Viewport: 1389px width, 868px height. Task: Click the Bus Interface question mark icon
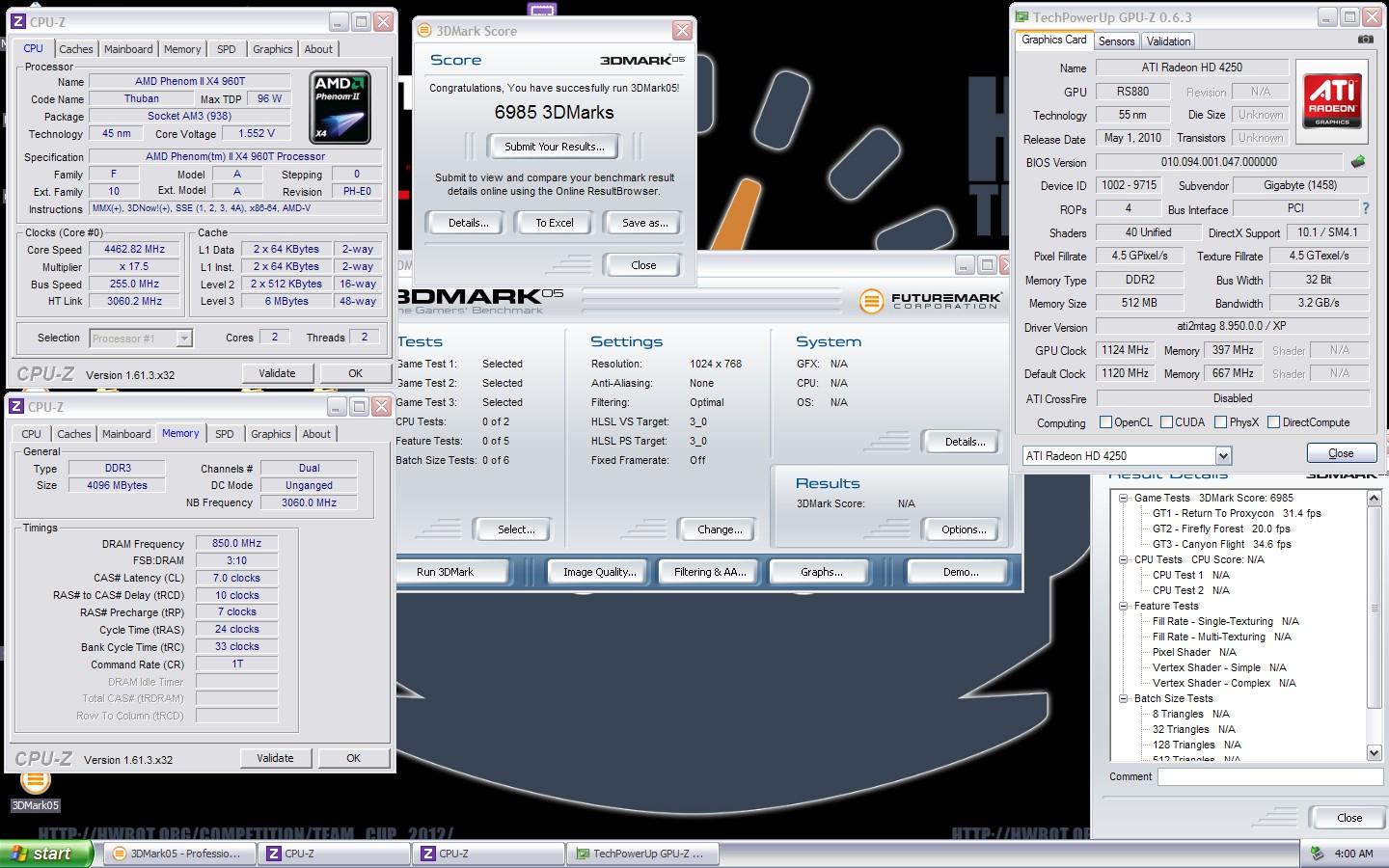1365,208
